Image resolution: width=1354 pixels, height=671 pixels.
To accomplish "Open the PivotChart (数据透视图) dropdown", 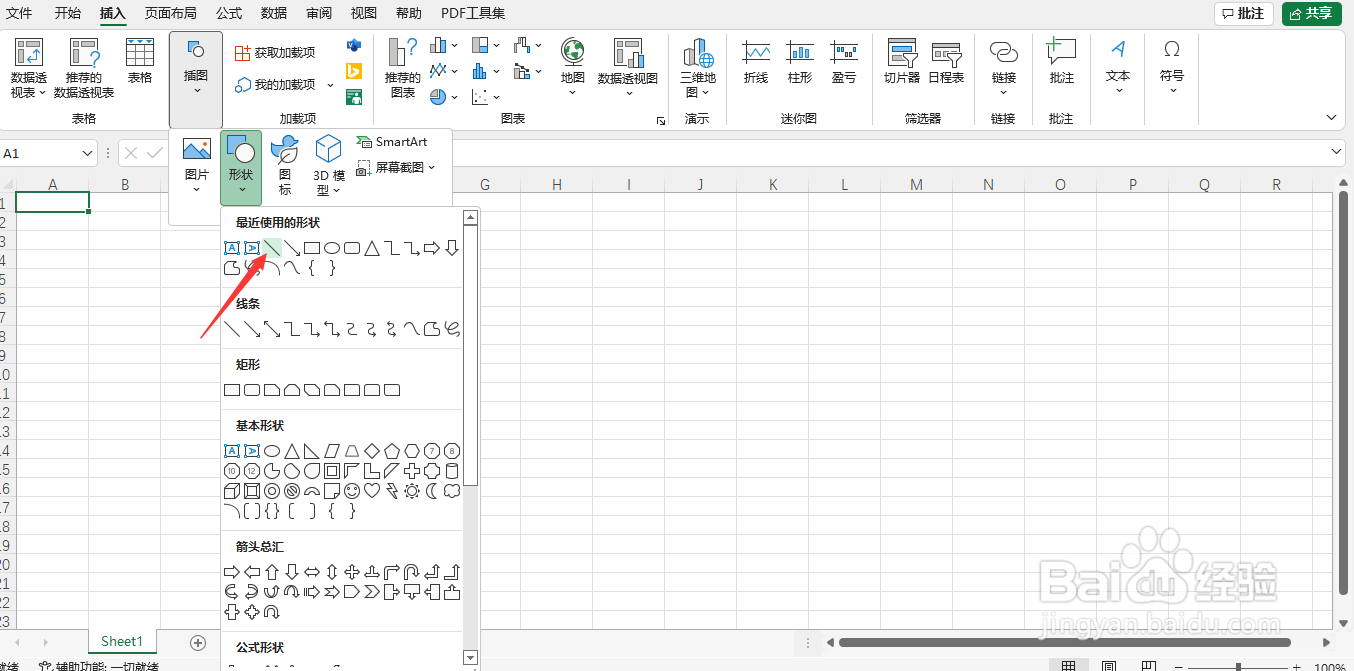I will point(628,69).
